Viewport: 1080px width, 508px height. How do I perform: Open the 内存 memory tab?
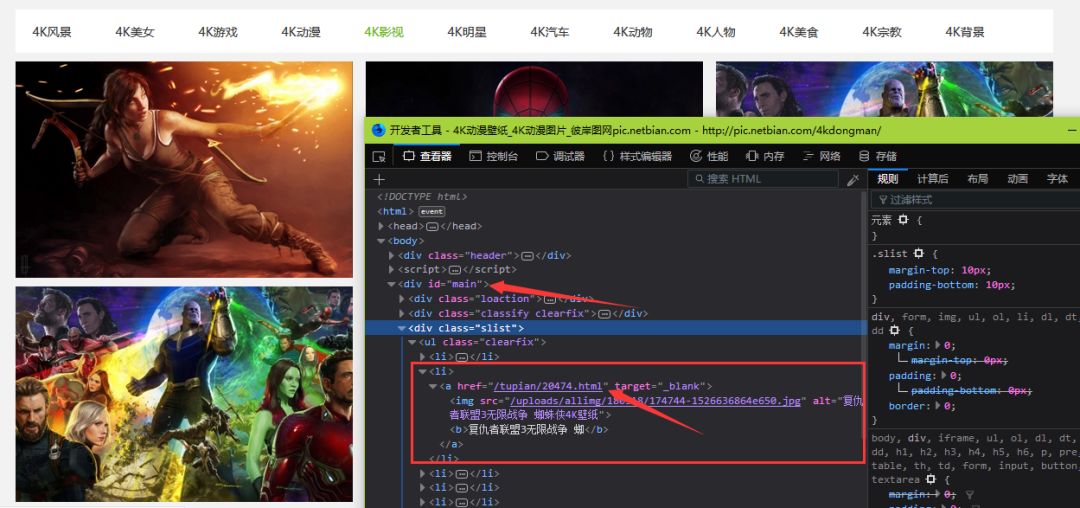coord(766,156)
